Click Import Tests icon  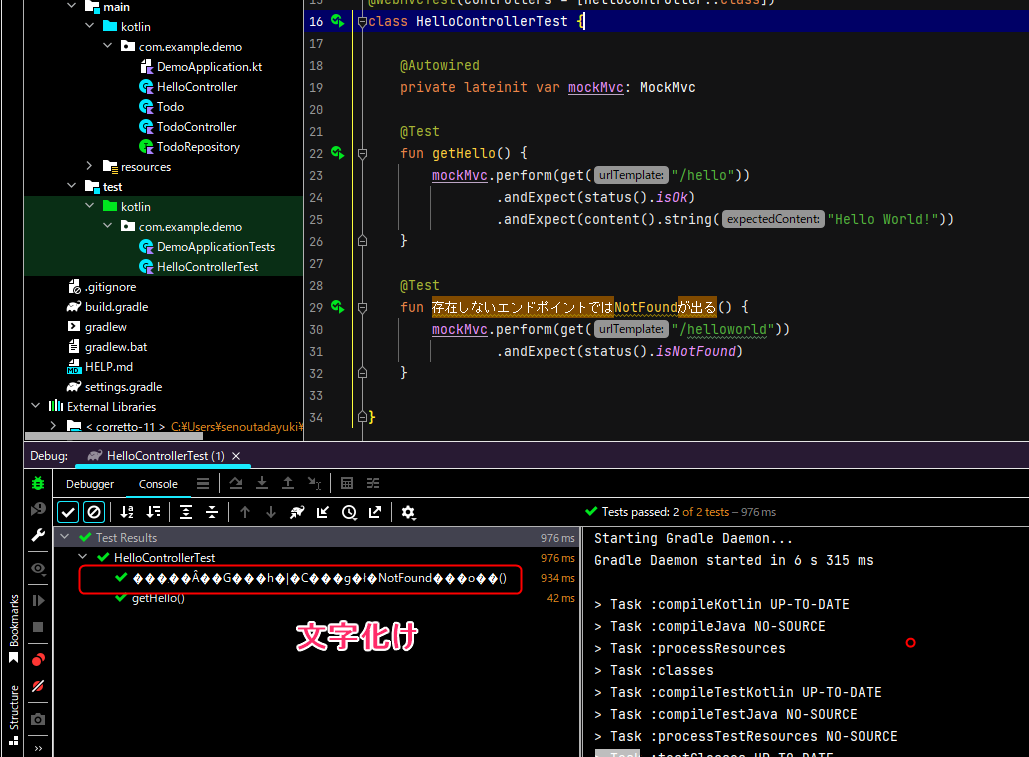323,512
